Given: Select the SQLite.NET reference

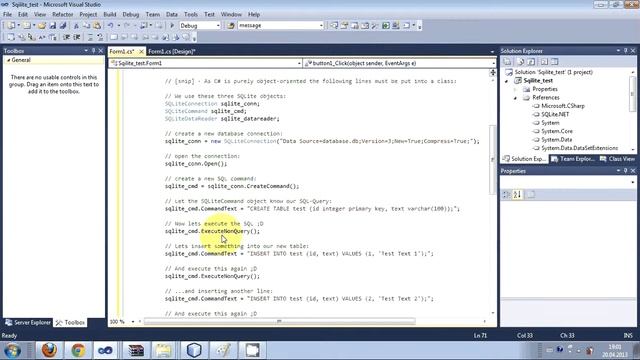Looking at the screenshot, I should [555, 114].
